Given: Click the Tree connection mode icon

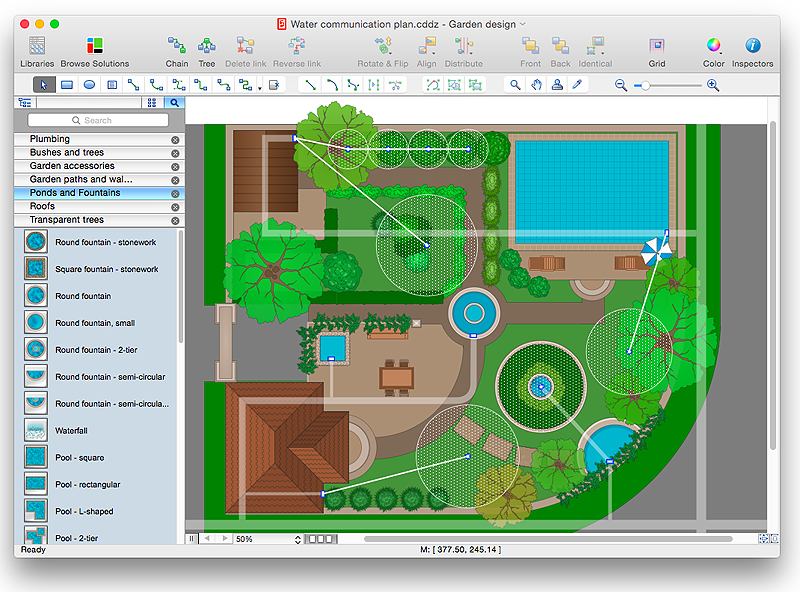Looking at the screenshot, I should [x=207, y=46].
